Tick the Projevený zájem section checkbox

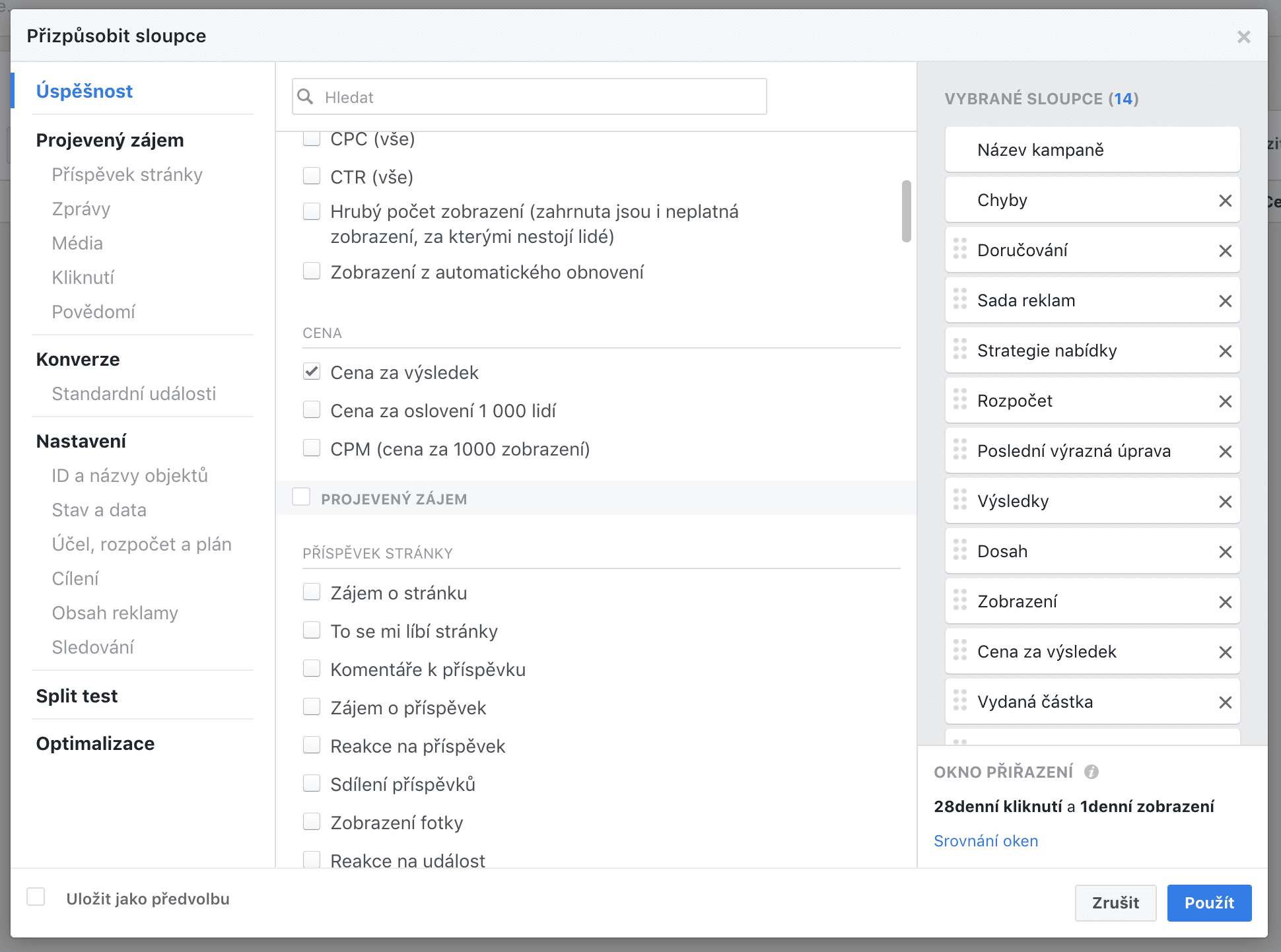click(x=301, y=497)
